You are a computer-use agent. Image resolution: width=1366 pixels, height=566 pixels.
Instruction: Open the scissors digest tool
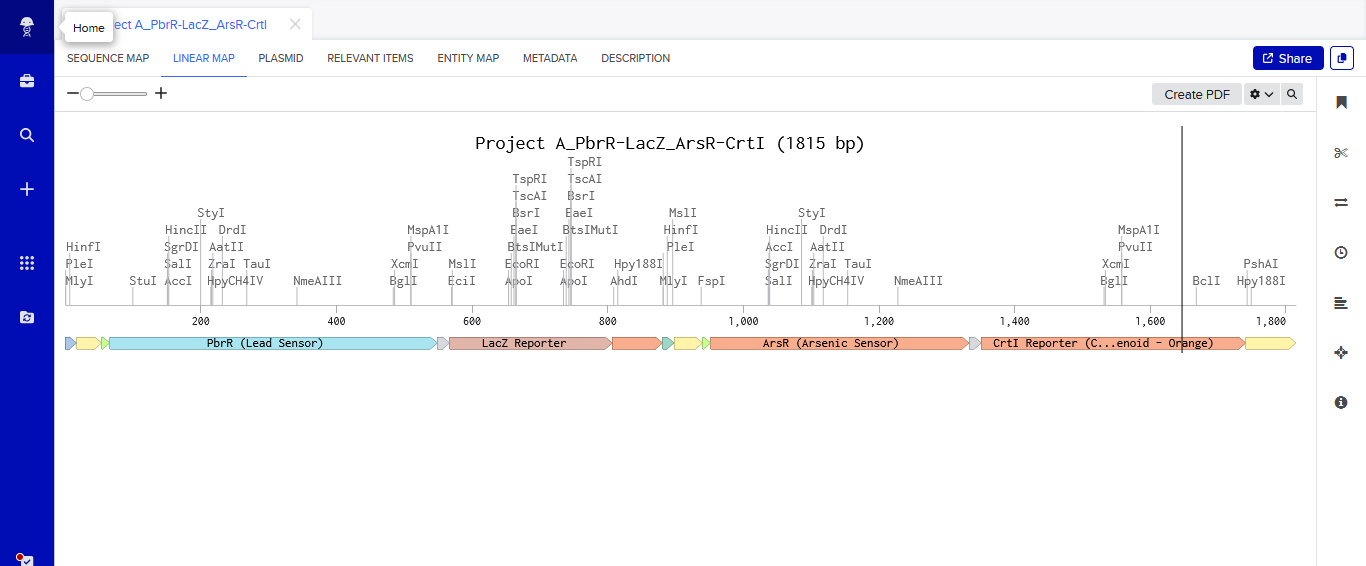[x=1341, y=152]
